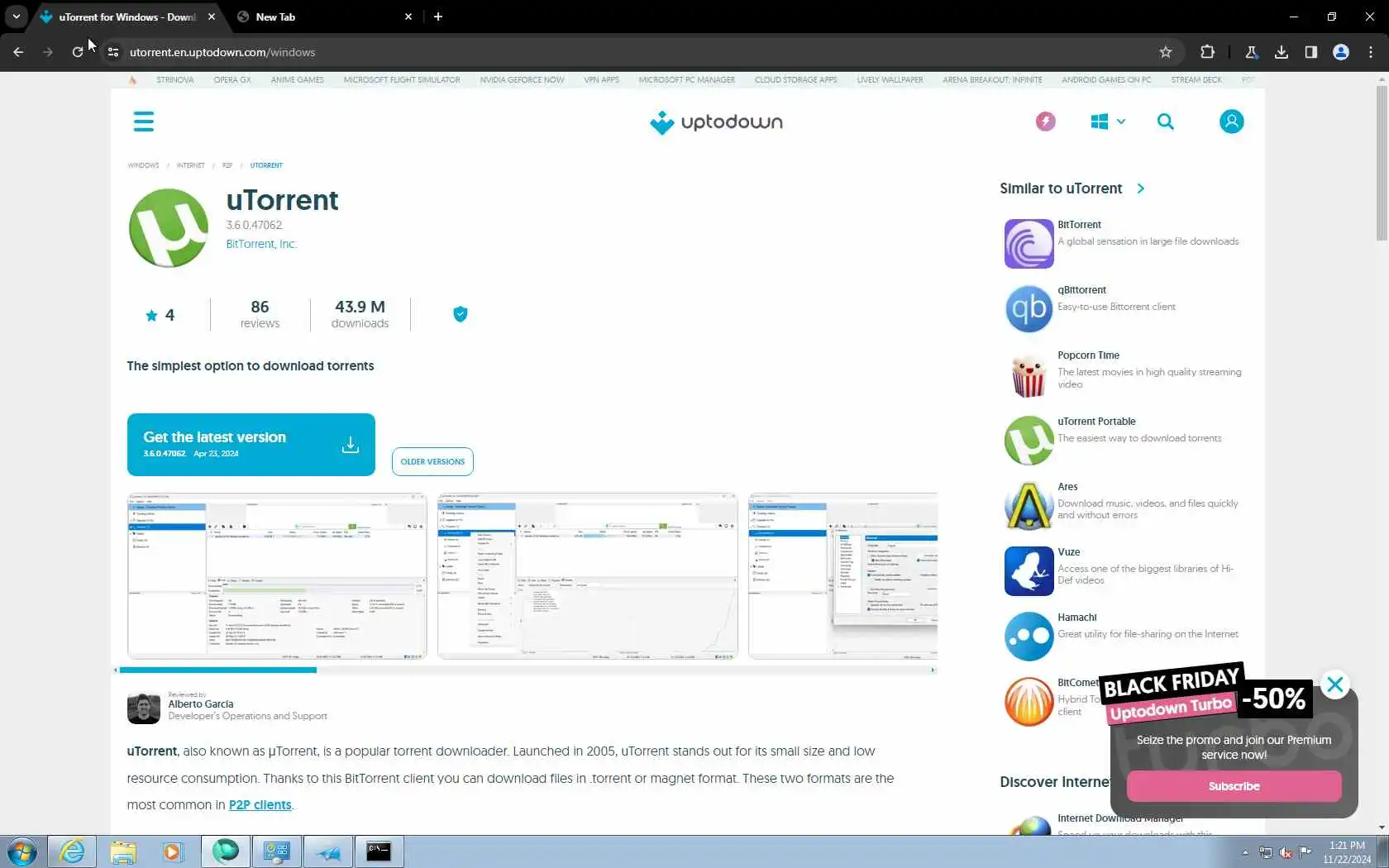Open the third uTorrent screenshot thumbnail
This screenshot has width=1389, height=868.
click(x=842, y=576)
